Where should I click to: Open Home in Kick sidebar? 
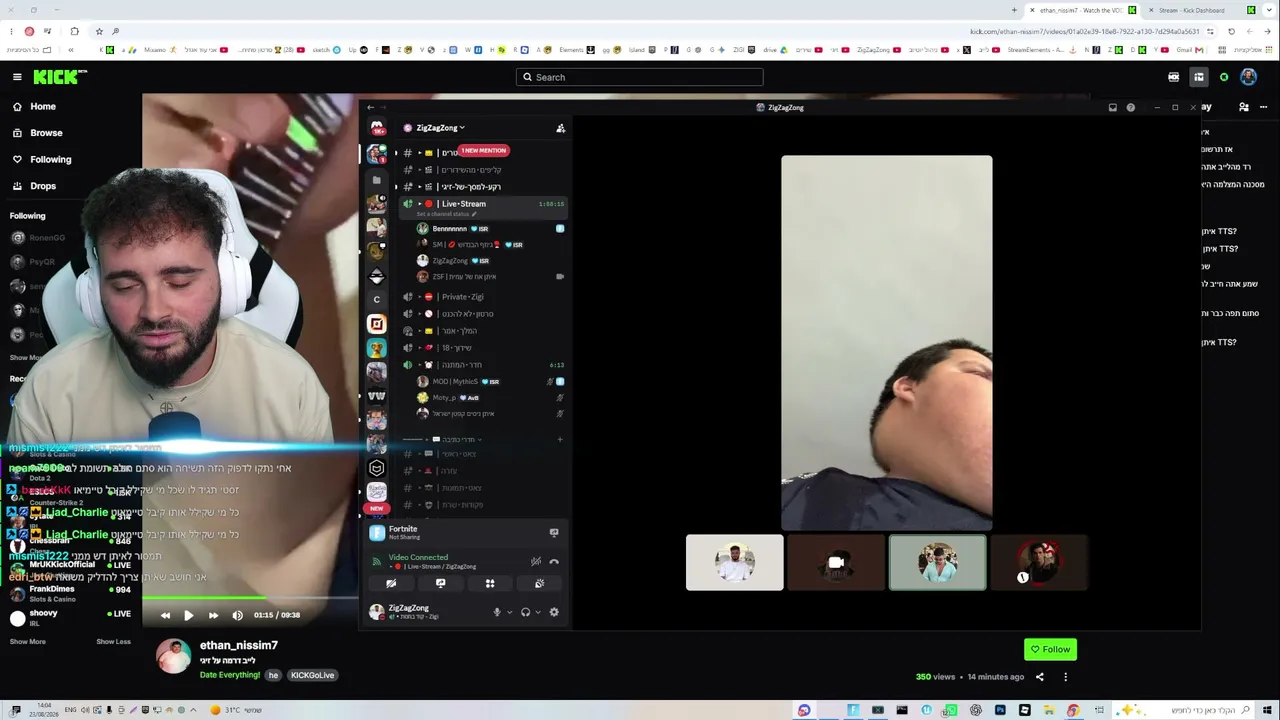coord(34,107)
